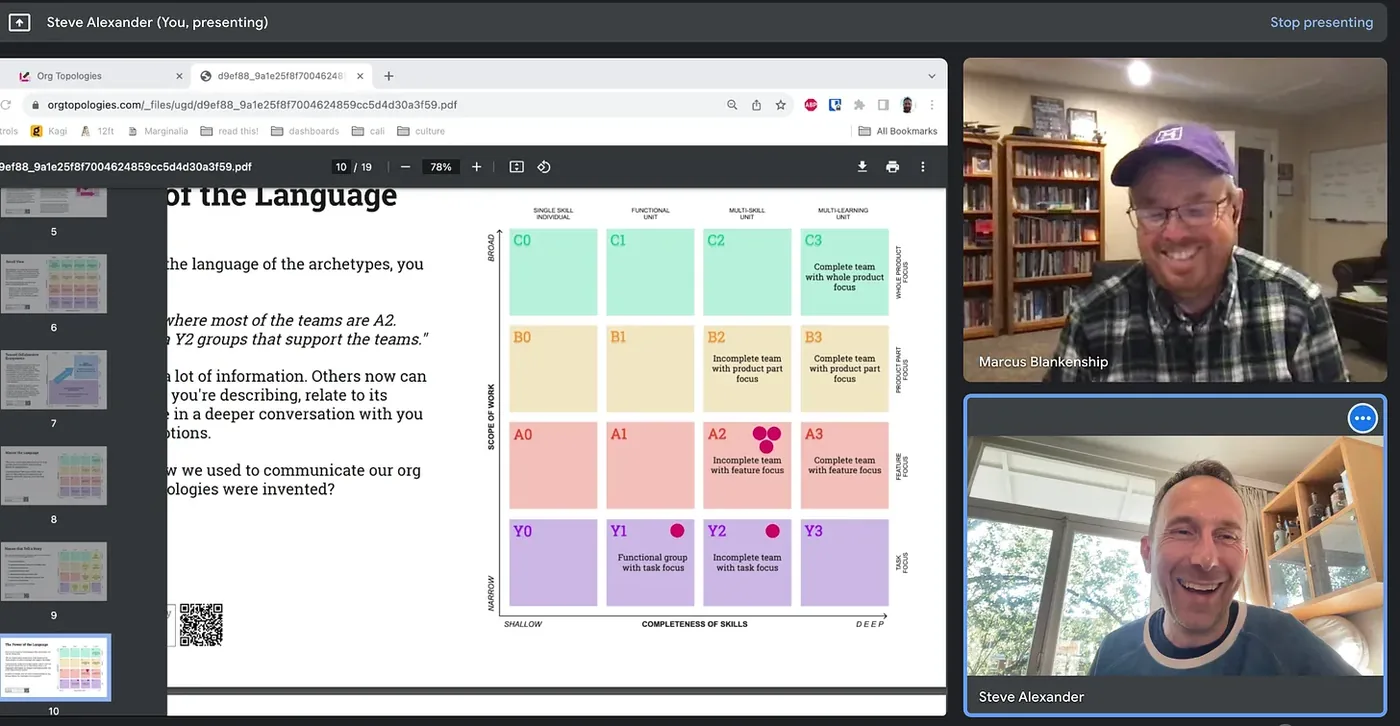Close the d9ef88 PDF tab
Screen dimensions: 1400x726
[360, 76]
